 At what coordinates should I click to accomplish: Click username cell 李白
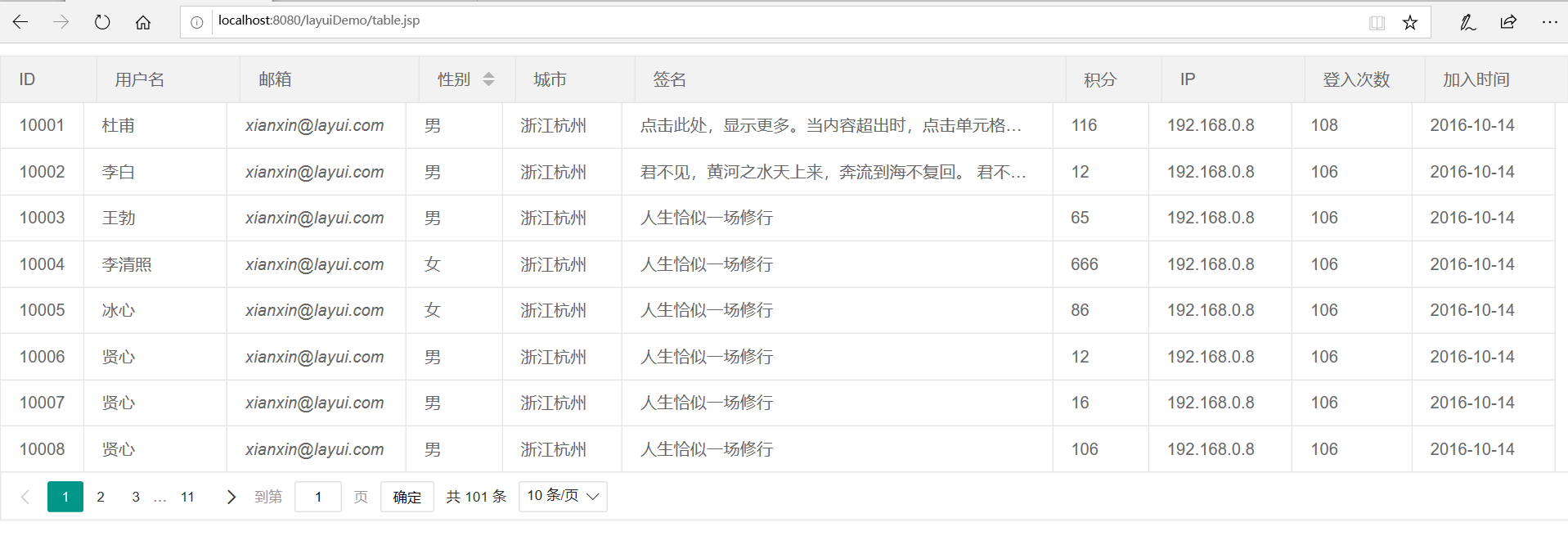[x=155, y=172]
